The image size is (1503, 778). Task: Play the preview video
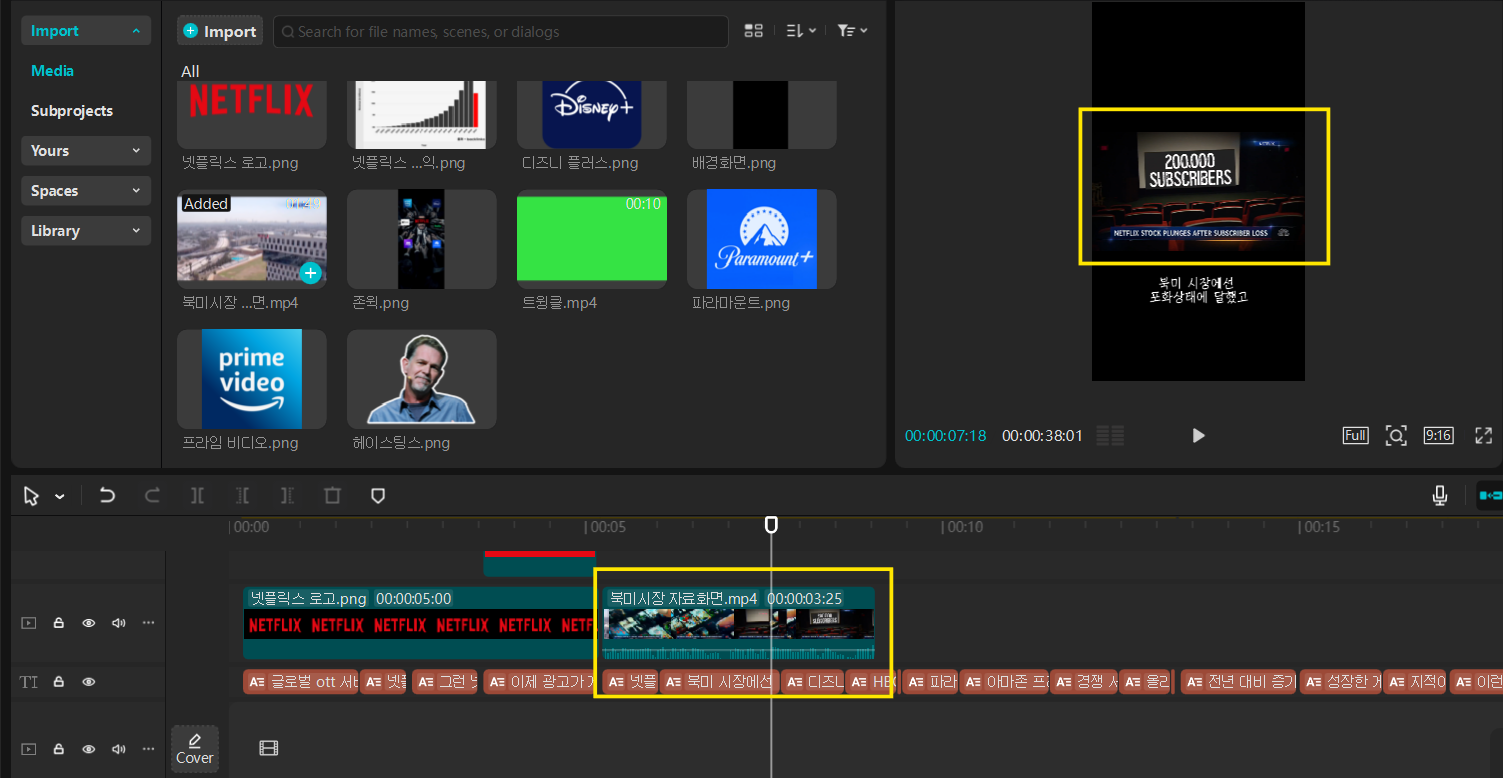1198,435
